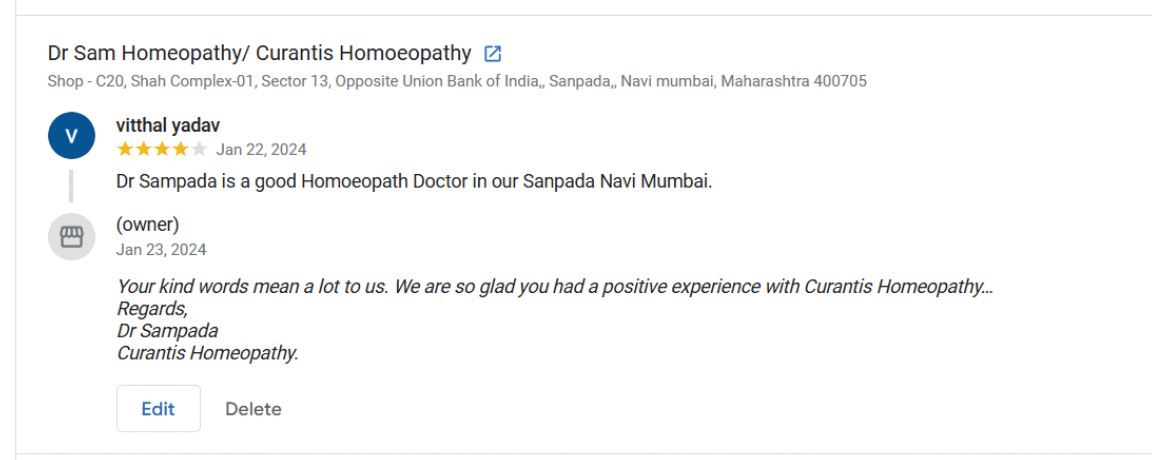
Task: Click the first gold rating star
Action: pyautogui.click(x=125, y=150)
